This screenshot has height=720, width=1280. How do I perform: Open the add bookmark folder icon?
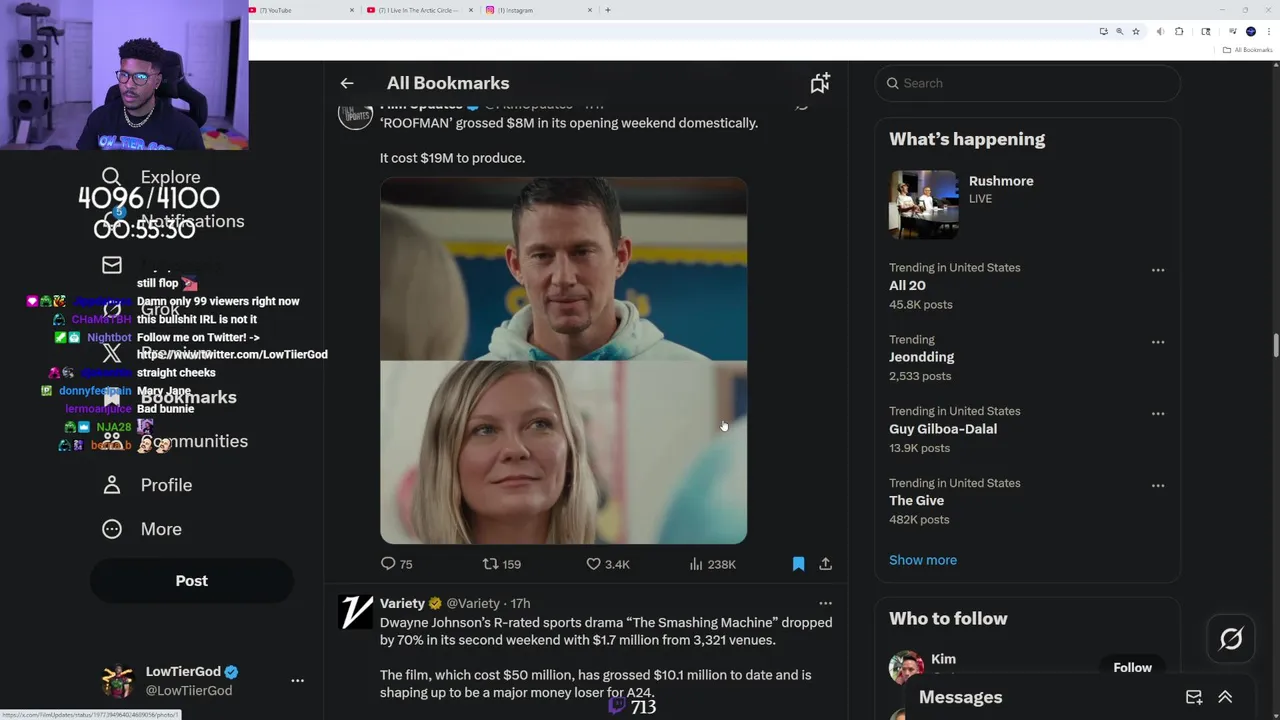[x=820, y=83]
